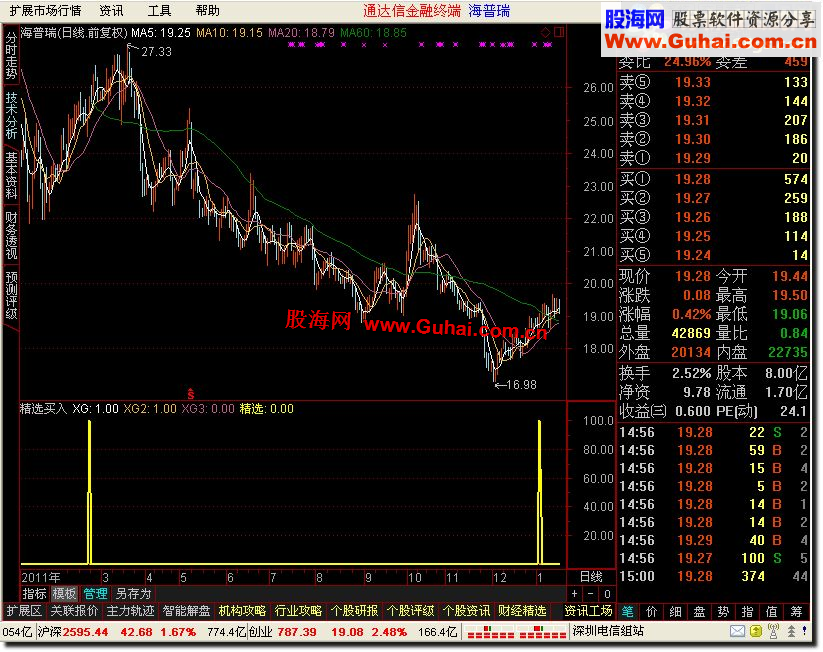Click the 卖⑤ price 19.33
823x652 pixels.
[x=693, y=82]
